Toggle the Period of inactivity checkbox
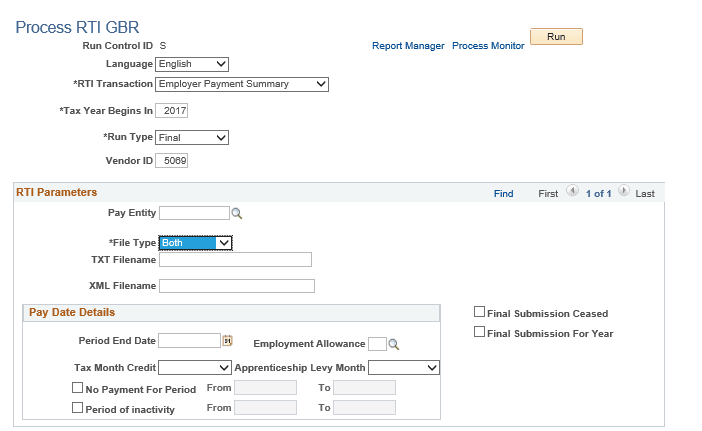Screen dimensions: 702x431 tap(77, 408)
